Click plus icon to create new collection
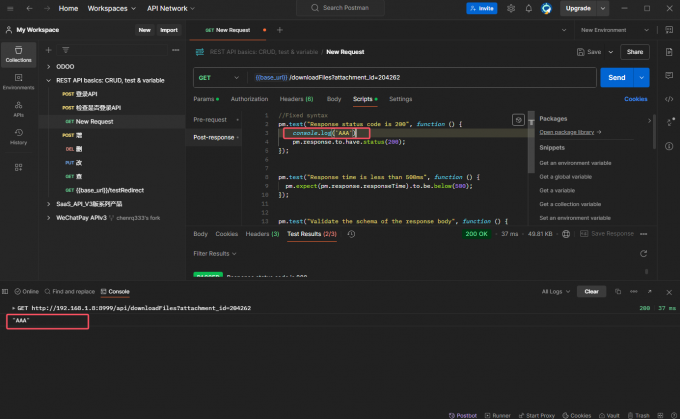The height and width of the screenshot is (419, 680). [x=49, y=50]
